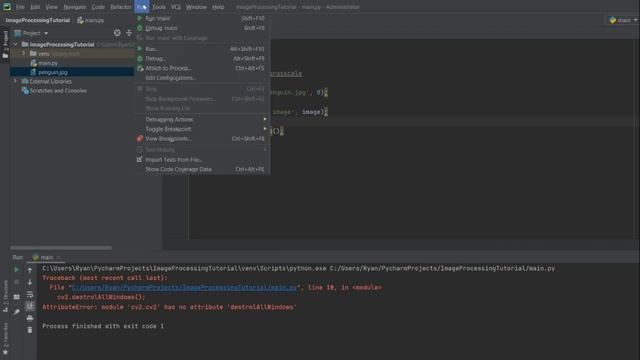Click the main.py traceback file link

click(x=184, y=288)
